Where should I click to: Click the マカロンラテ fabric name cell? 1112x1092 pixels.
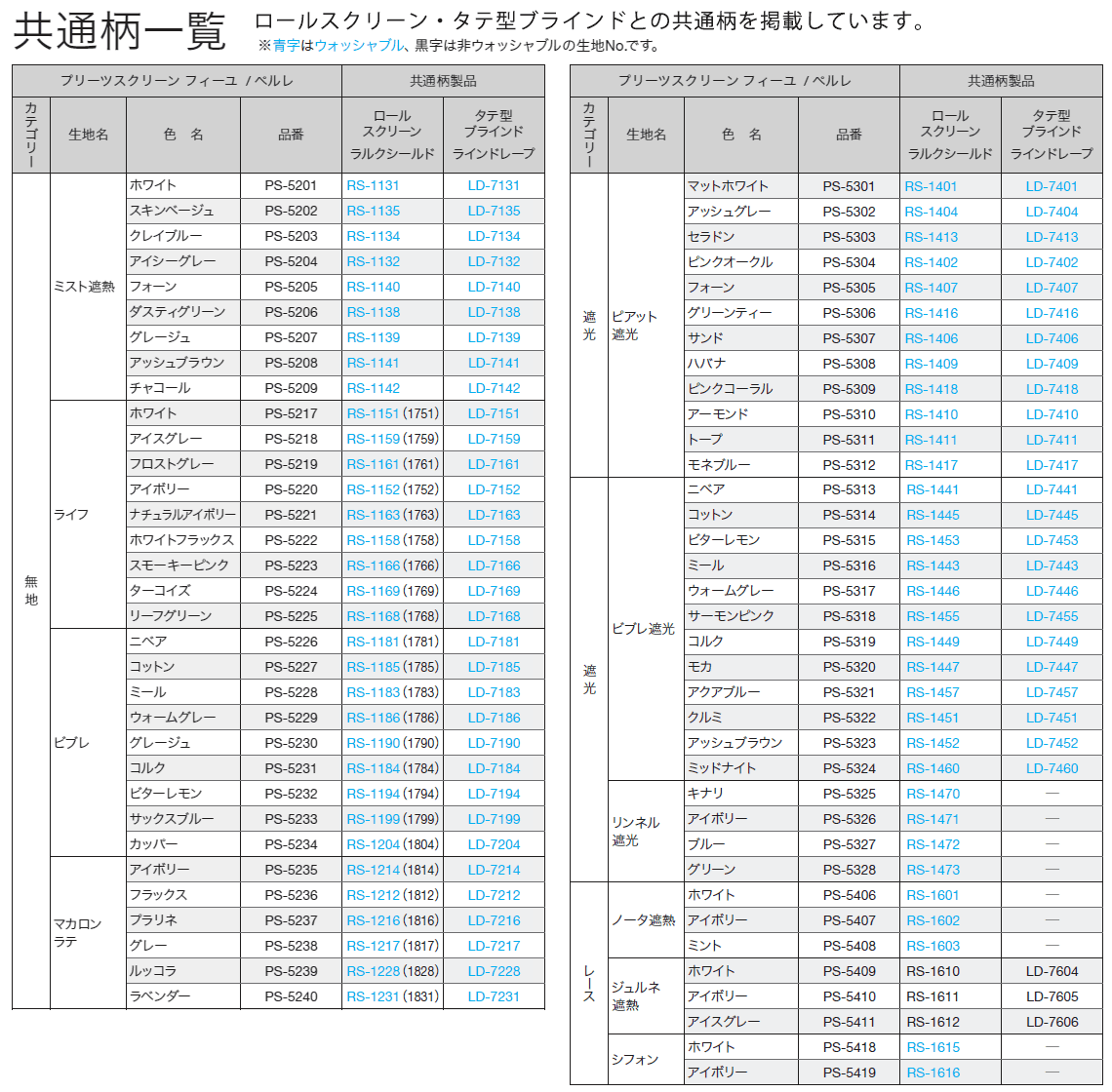(x=78, y=933)
